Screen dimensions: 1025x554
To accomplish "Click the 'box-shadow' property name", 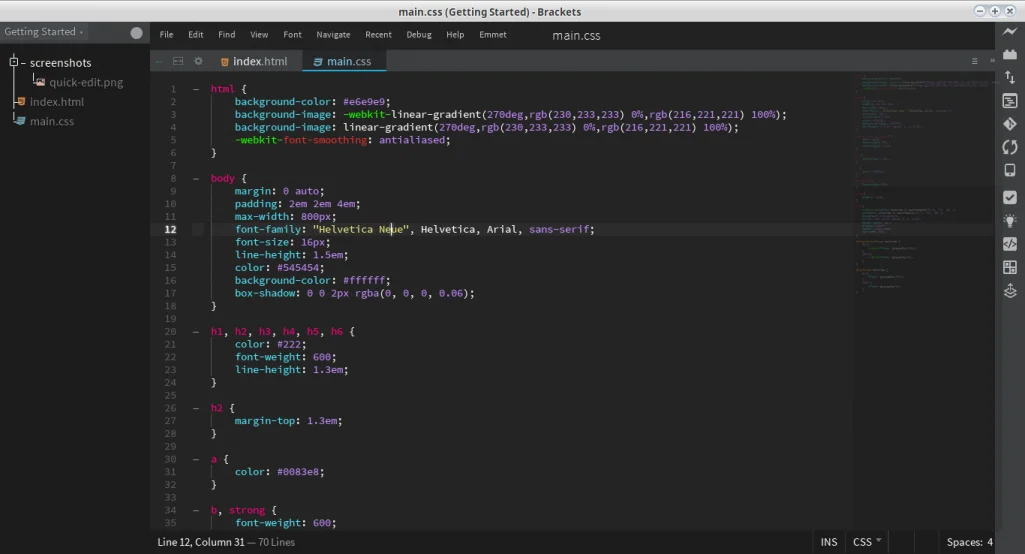I will (265, 294).
